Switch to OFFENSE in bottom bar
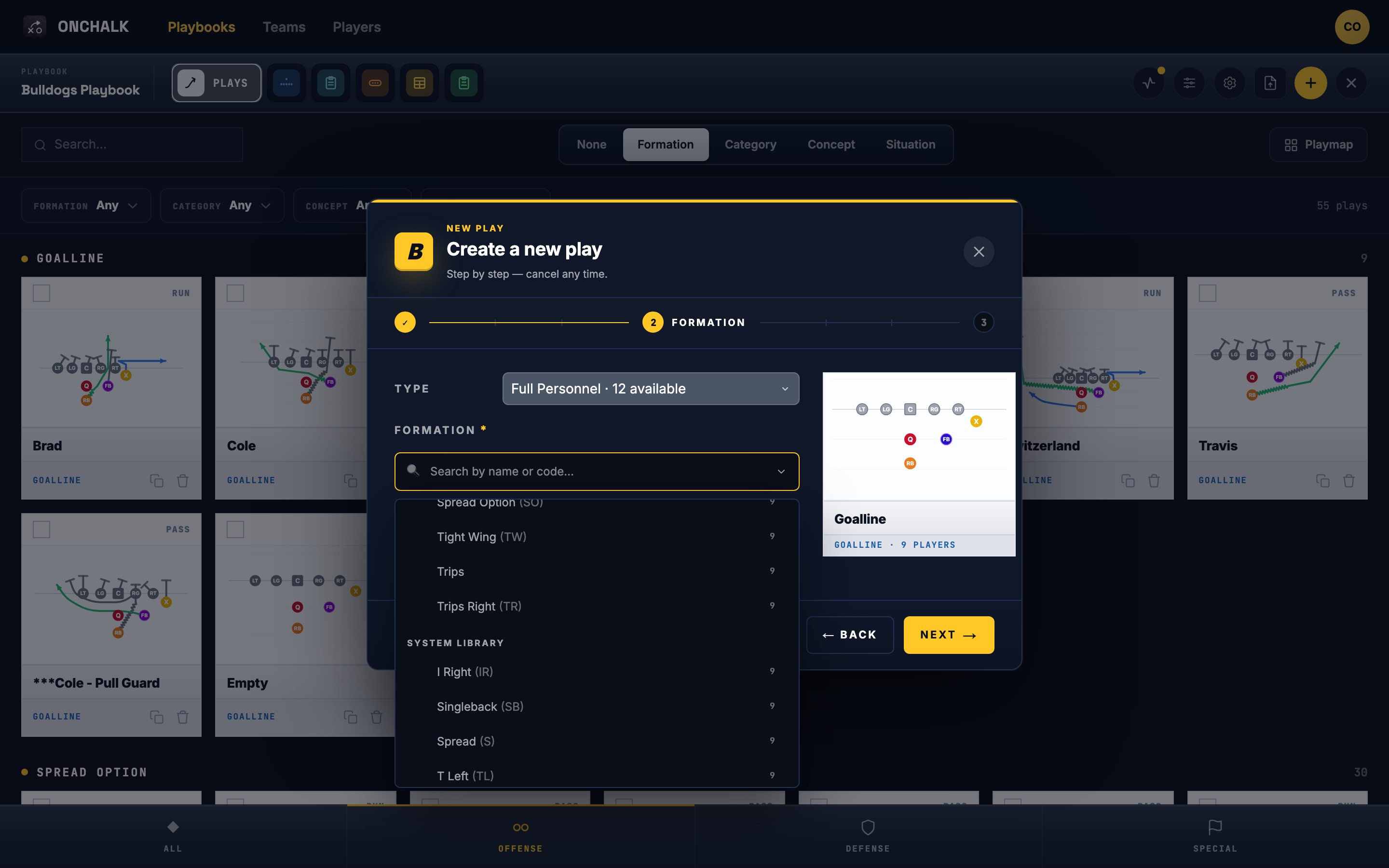Image resolution: width=1389 pixels, height=868 pixels. pyautogui.click(x=520, y=837)
